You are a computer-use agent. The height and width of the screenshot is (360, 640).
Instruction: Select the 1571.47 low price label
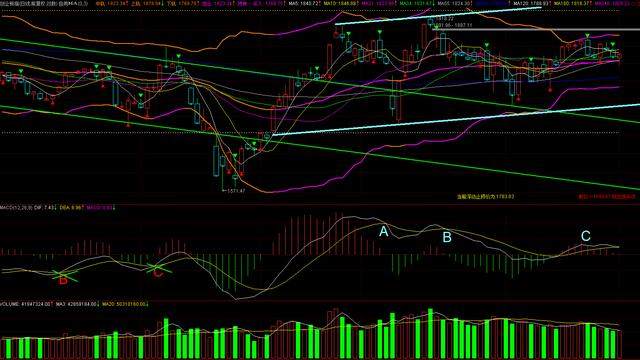coord(235,191)
